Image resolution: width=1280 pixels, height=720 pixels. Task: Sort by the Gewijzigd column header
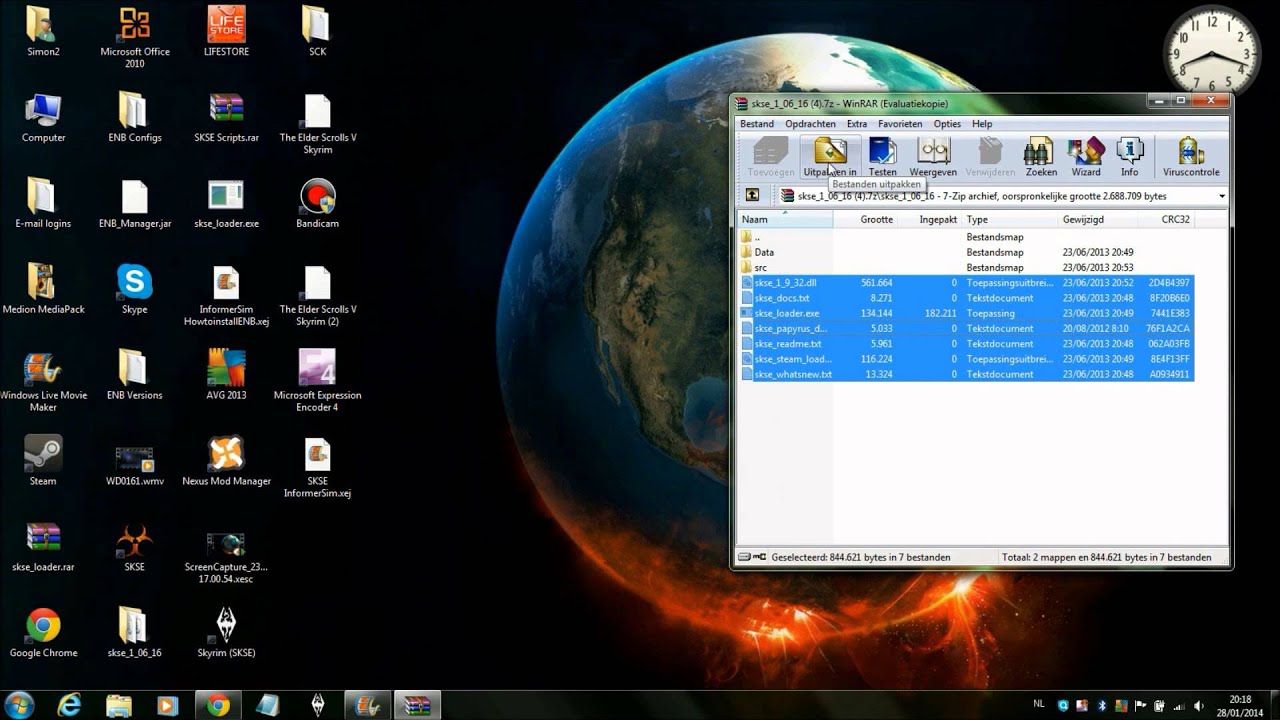pos(1098,219)
